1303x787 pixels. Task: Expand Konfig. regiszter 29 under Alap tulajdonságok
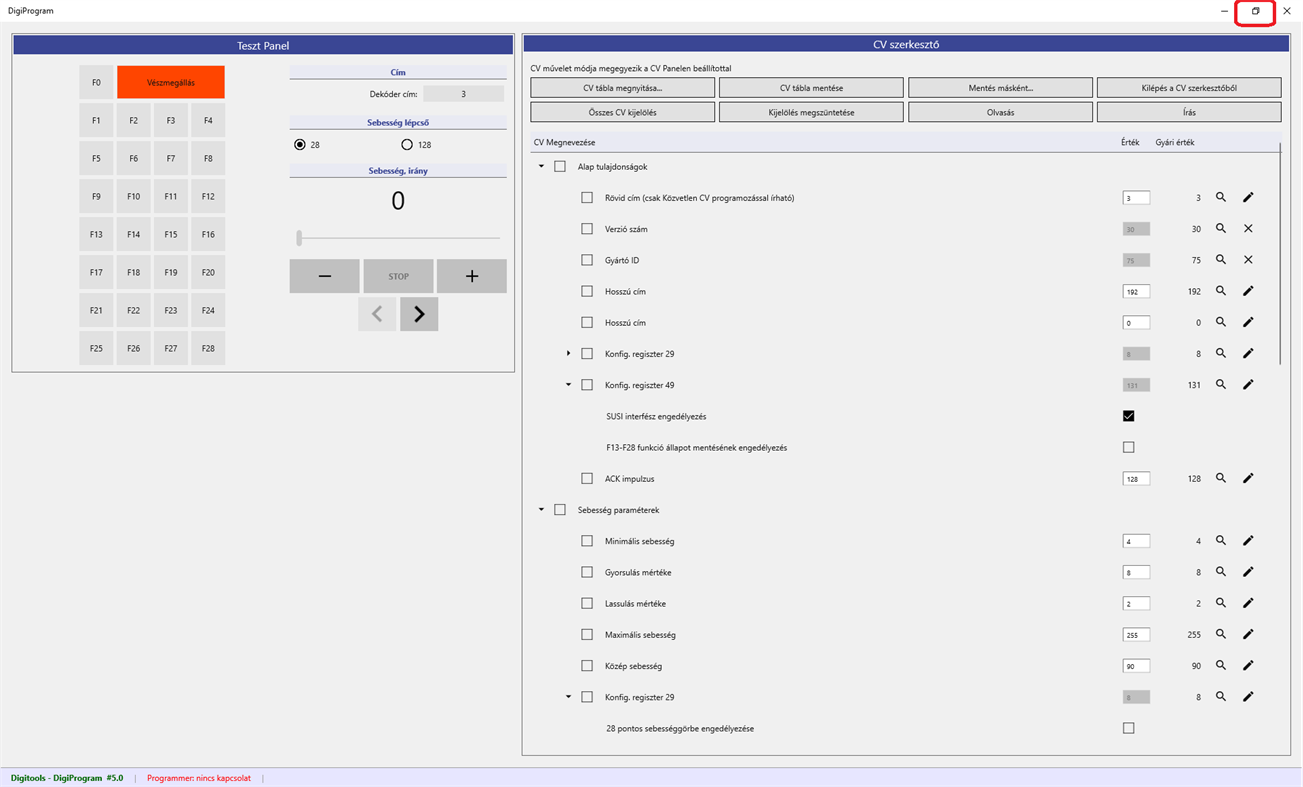[x=568, y=353]
